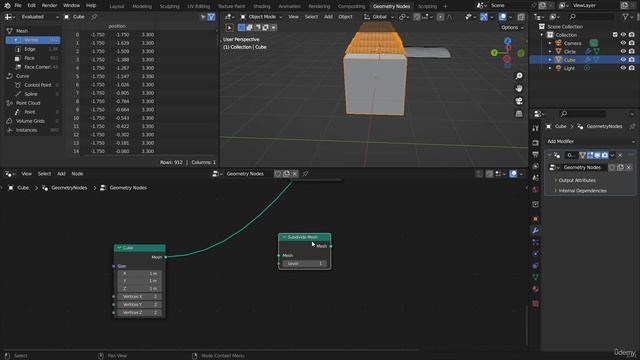
Task: Adjust the Level field on Subdivide Mesh
Action: (x=304, y=264)
